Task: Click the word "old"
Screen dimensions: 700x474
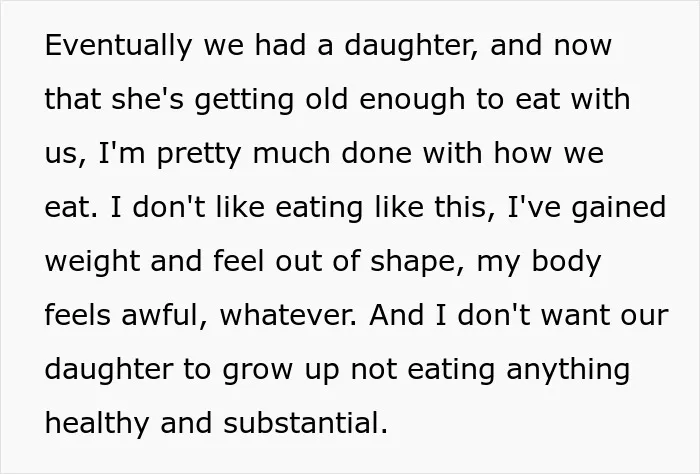Action: point(326,99)
